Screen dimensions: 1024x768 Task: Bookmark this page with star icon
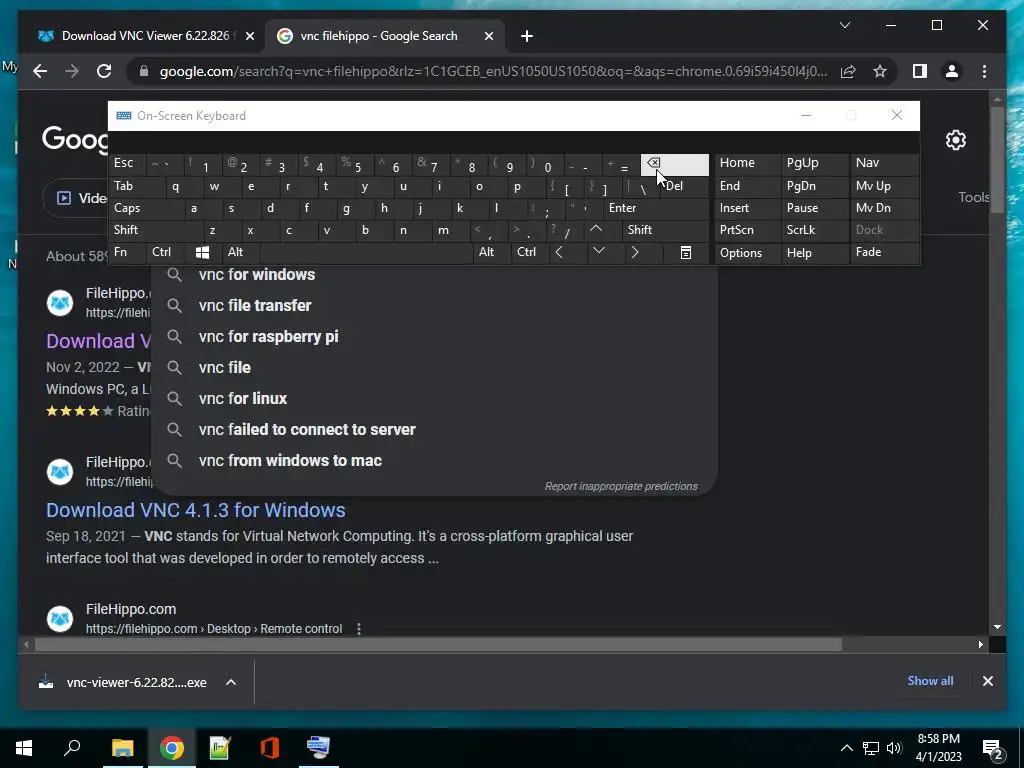(x=880, y=71)
